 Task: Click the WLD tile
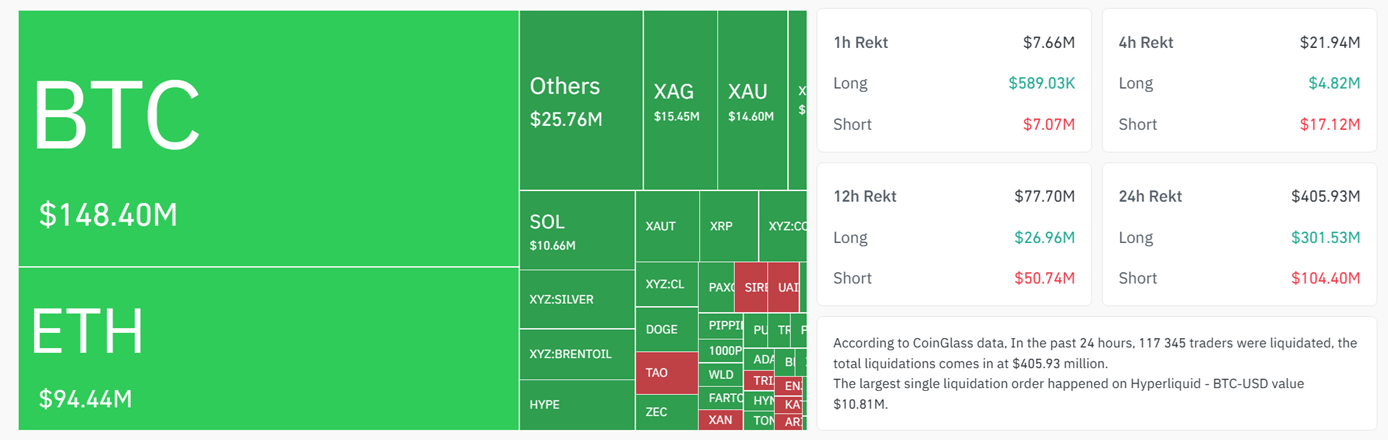721,375
